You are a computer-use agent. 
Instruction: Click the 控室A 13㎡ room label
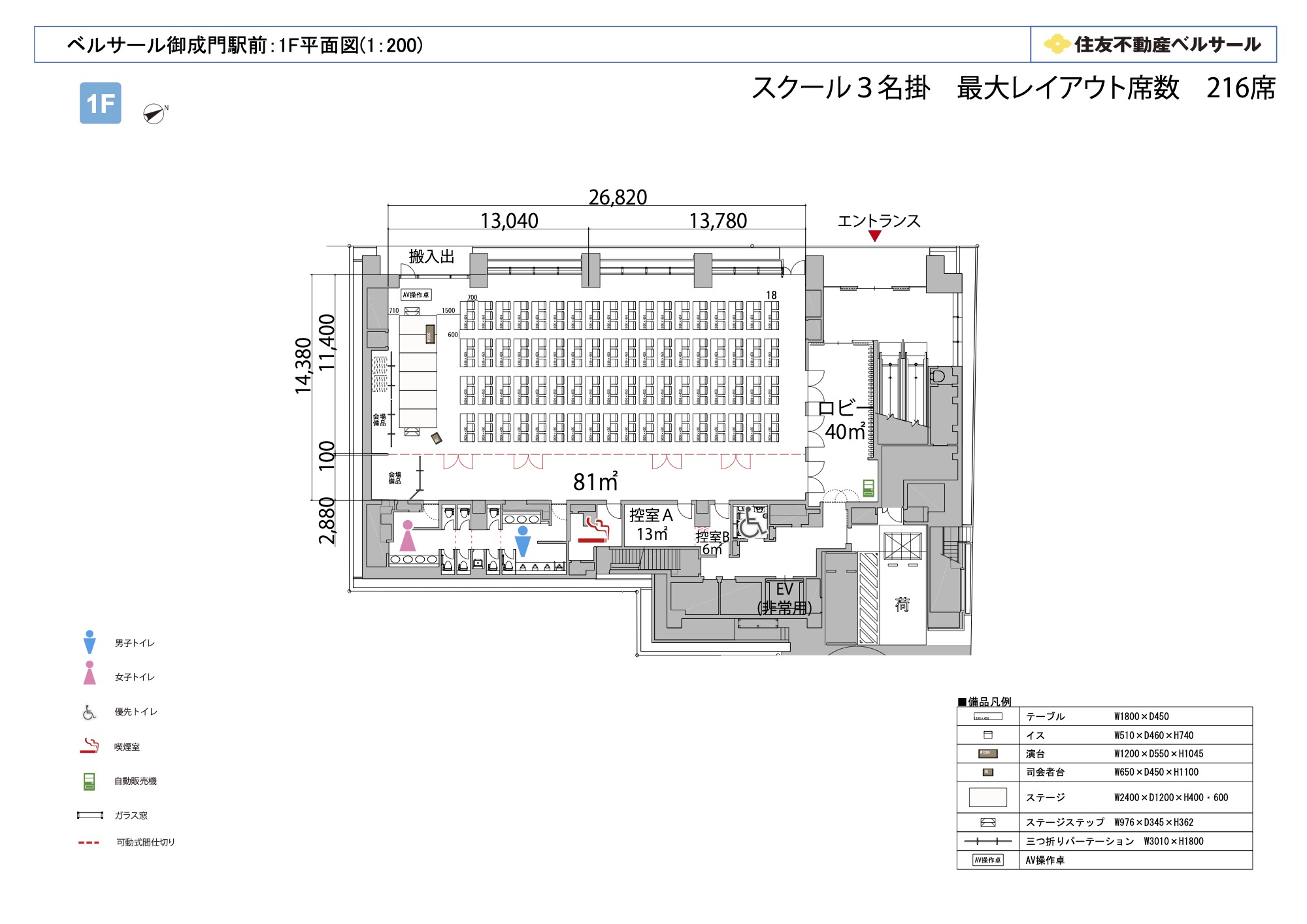652,525
